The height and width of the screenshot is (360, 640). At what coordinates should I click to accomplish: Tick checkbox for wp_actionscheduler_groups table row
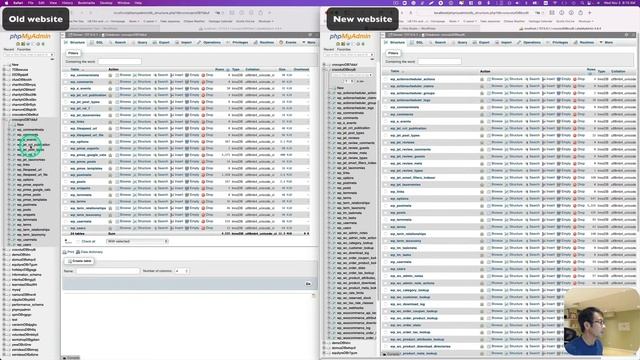click(x=386, y=93)
